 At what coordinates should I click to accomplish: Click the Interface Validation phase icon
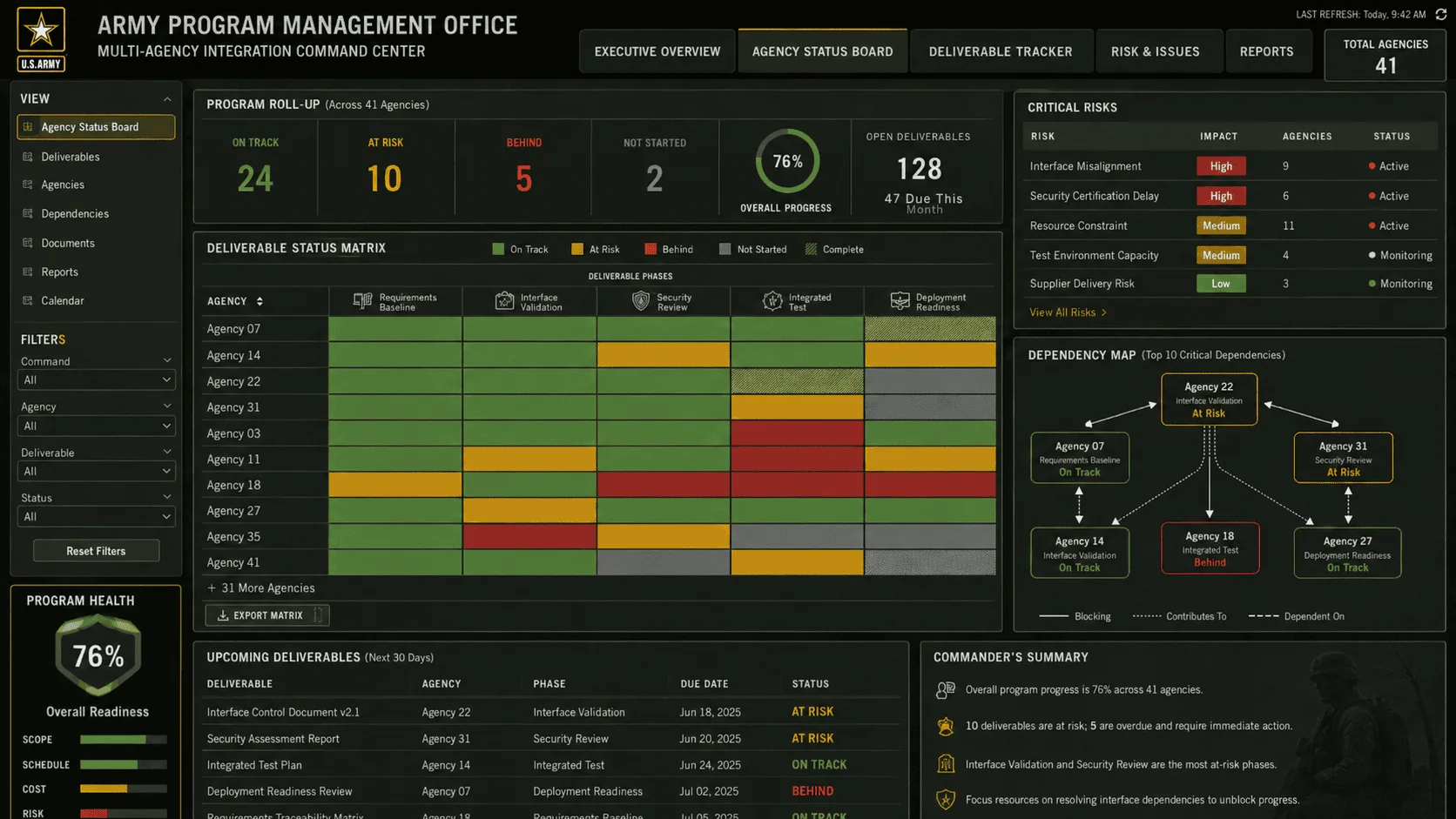(504, 301)
